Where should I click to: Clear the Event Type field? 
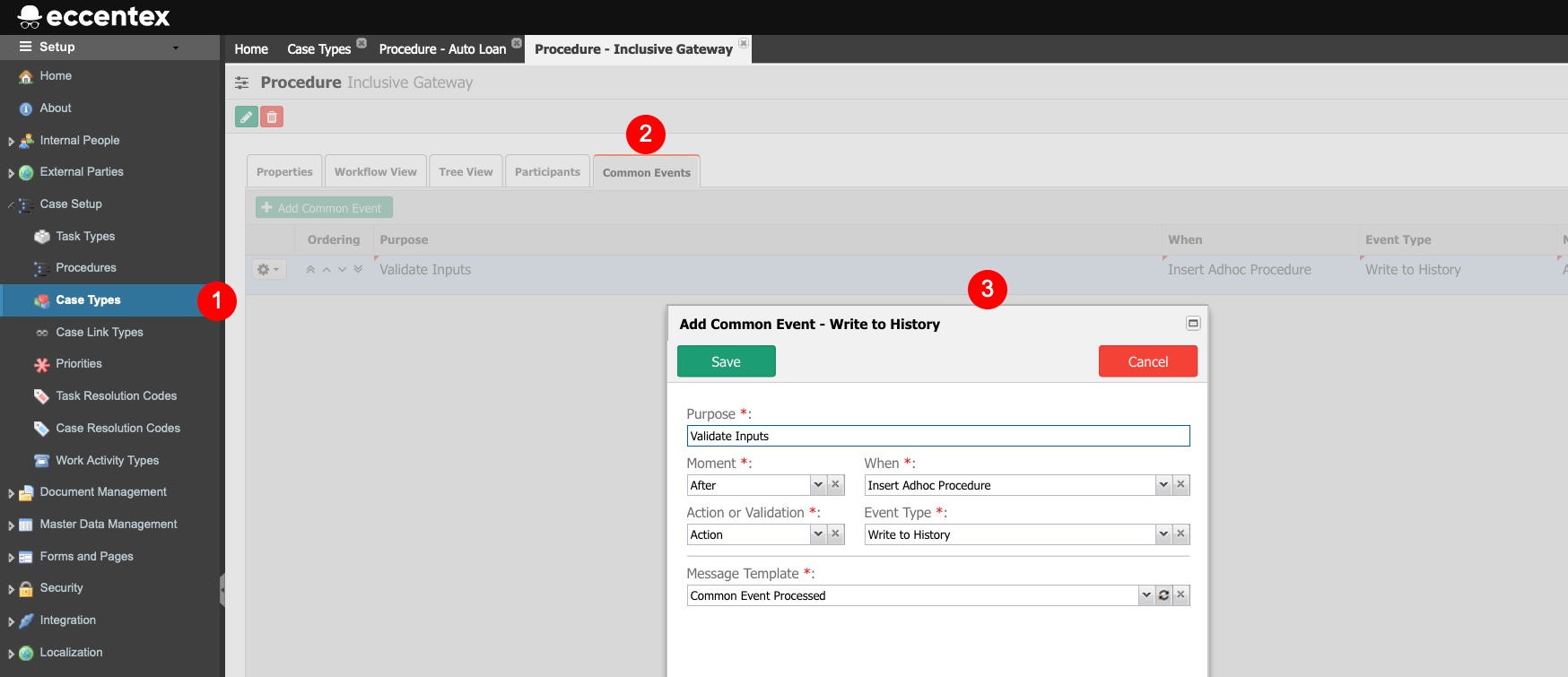pos(1180,534)
